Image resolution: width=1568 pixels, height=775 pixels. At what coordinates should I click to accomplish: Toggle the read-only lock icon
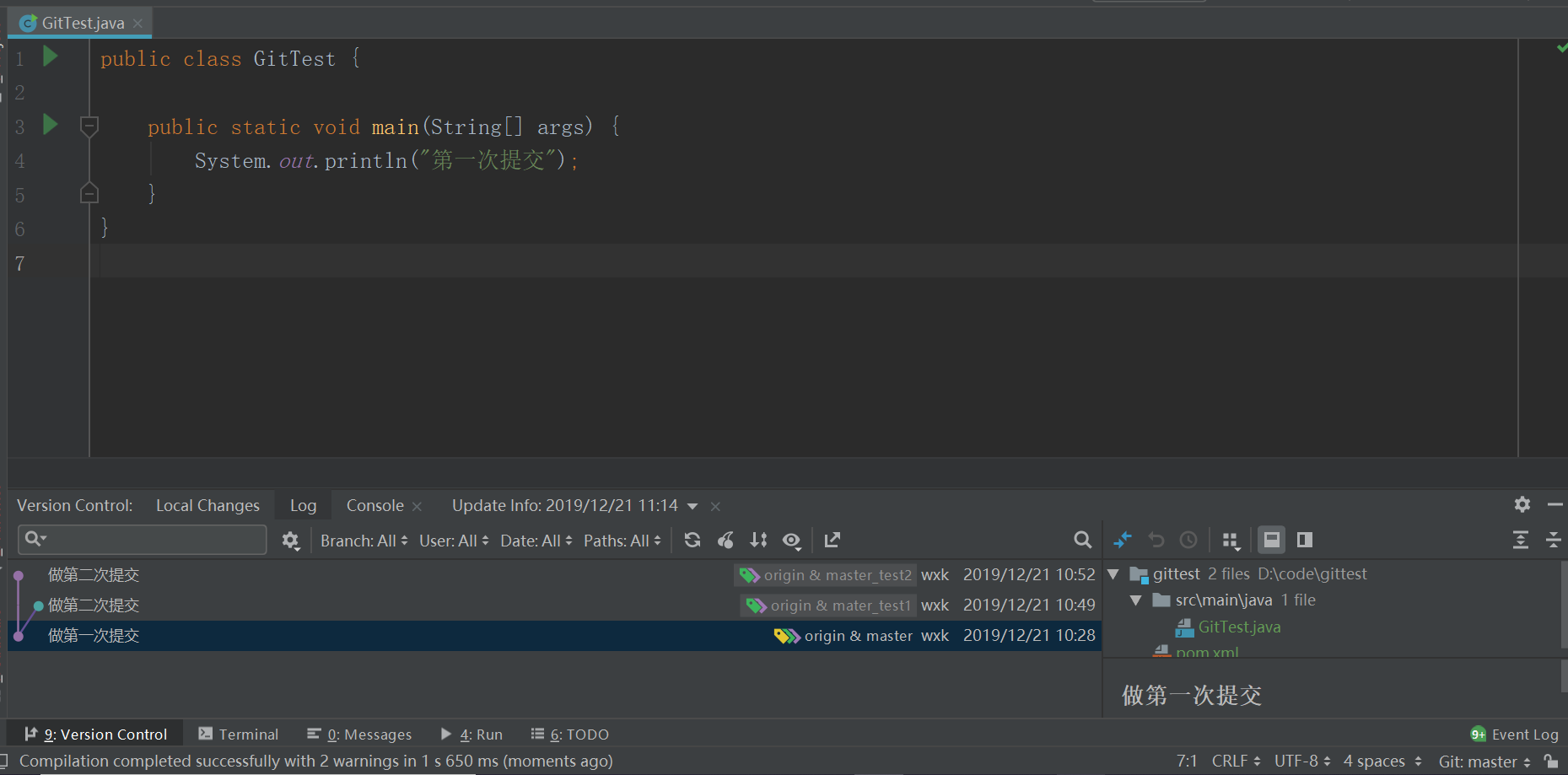[x=1551, y=761]
